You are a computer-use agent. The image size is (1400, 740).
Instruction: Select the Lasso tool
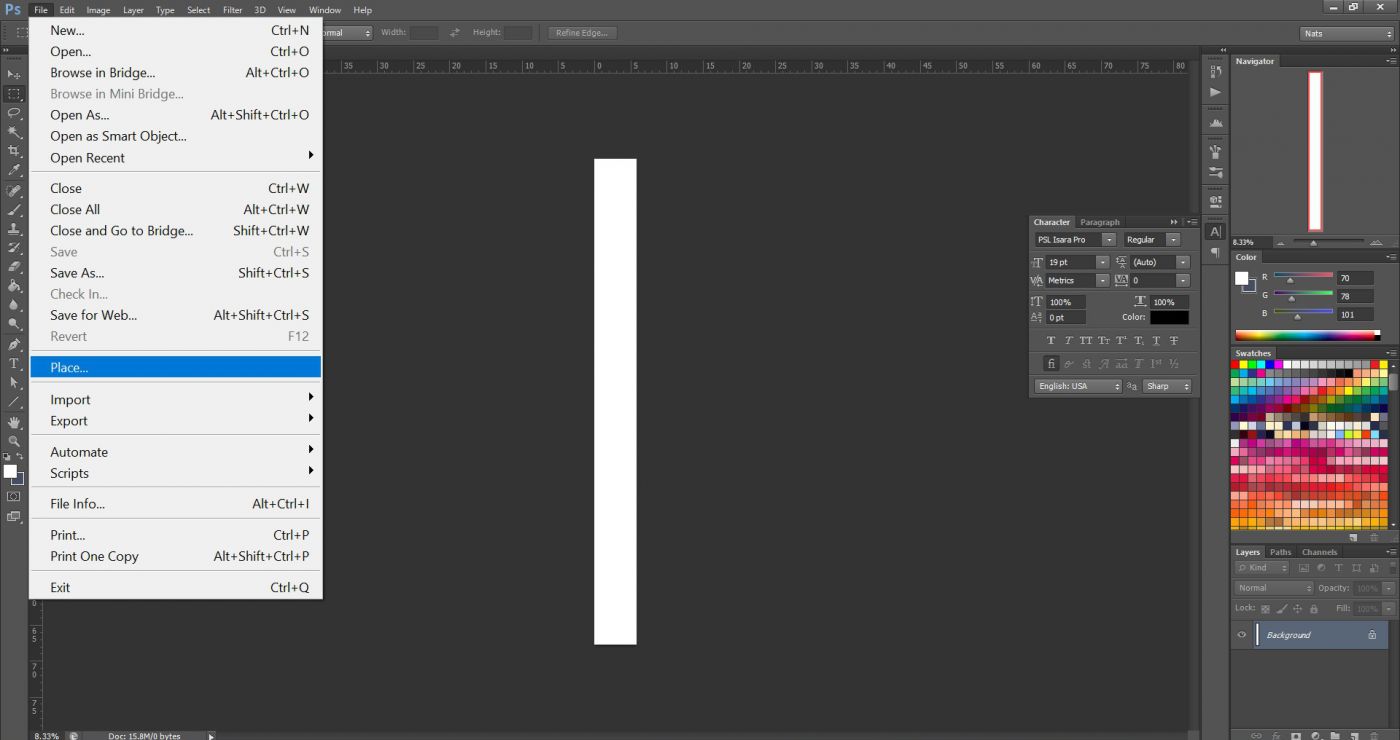click(x=14, y=113)
